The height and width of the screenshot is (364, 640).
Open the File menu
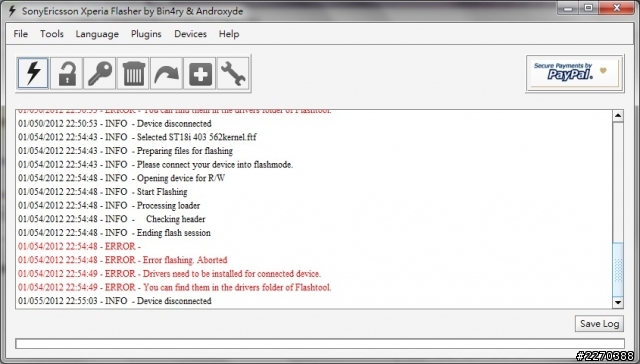20,34
